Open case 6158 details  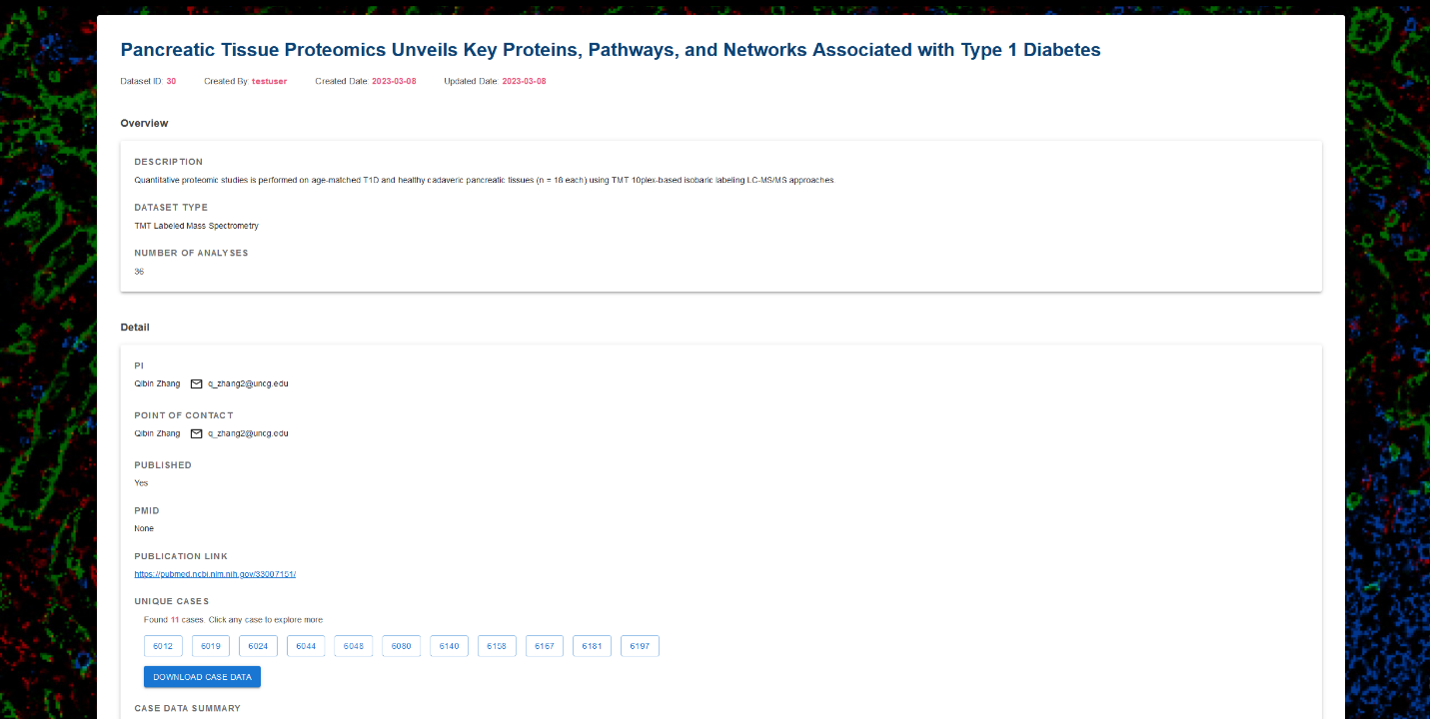[497, 646]
